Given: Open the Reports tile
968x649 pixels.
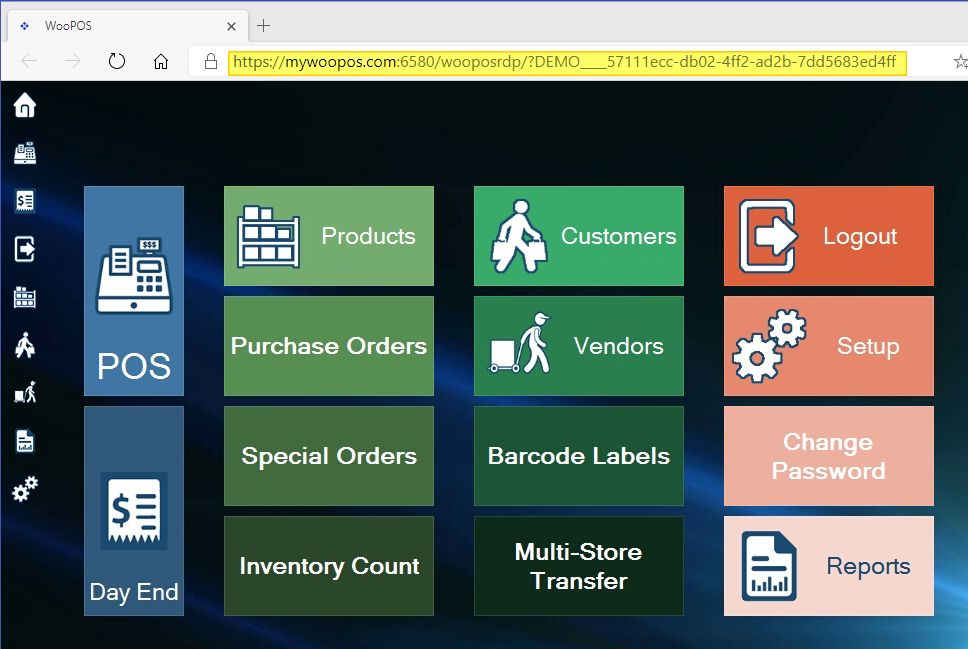Looking at the screenshot, I should tap(829, 566).
